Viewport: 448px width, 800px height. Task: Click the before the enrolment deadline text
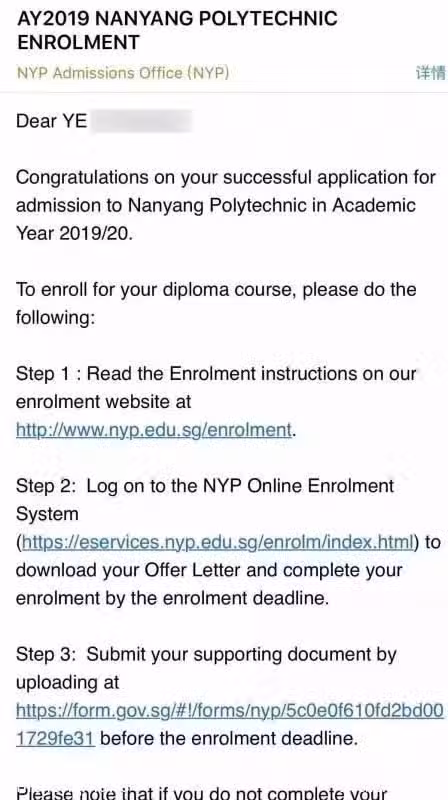point(229,738)
